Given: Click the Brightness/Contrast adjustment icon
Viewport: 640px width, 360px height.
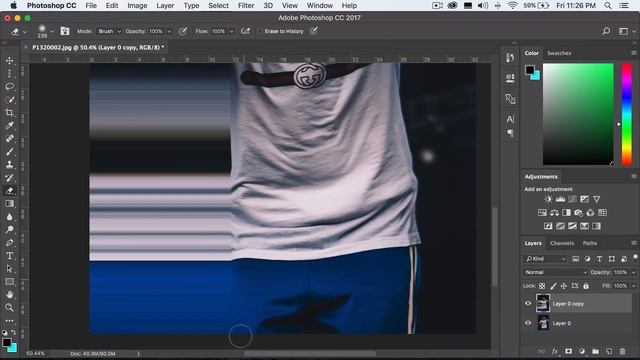Looking at the screenshot, I should click(548, 199).
